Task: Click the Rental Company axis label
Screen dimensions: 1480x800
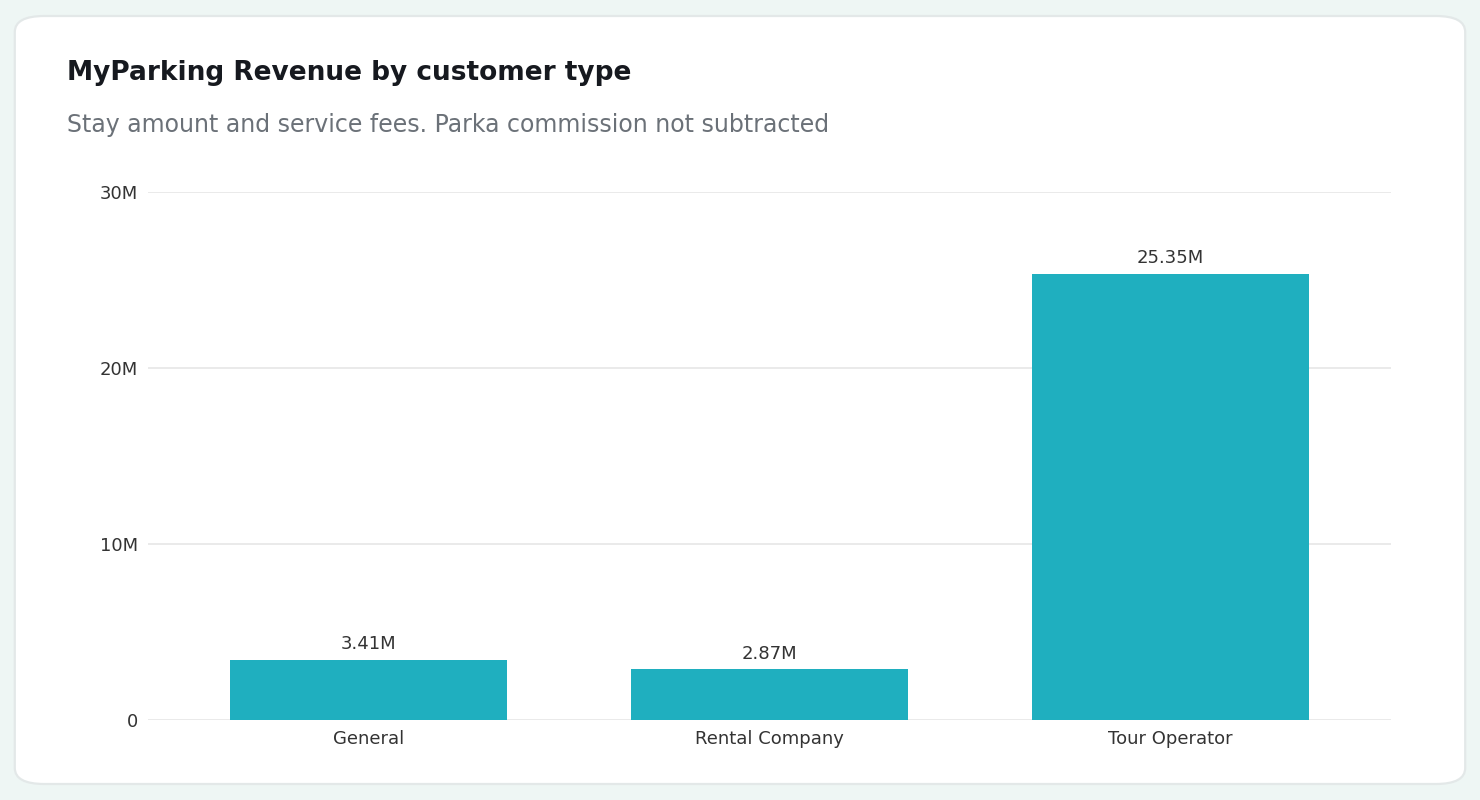Action: pyautogui.click(x=769, y=739)
